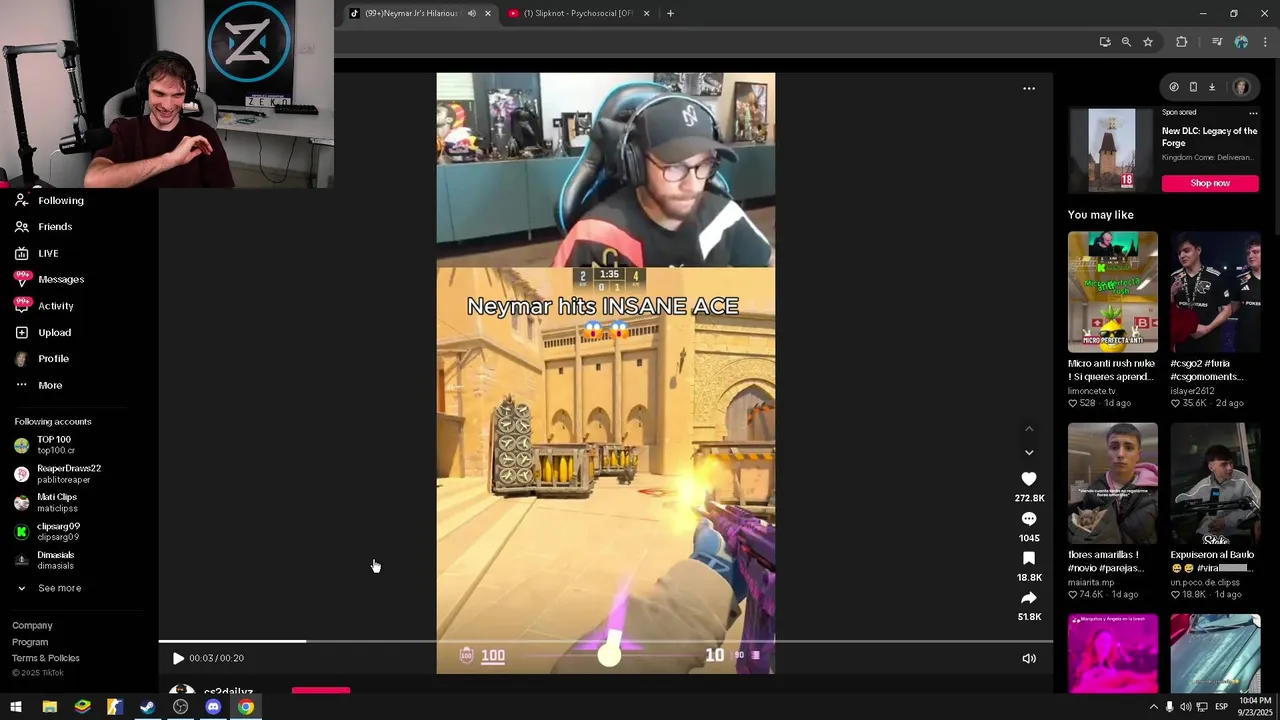
Task: Click the download arrow icon in TikTok pill
Action: [x=1212, y=87]
